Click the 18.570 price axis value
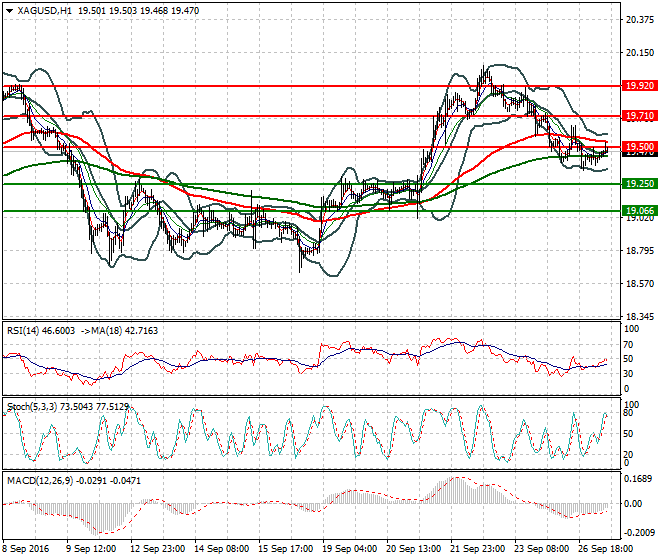Viewport: 660px width, 560px height. click(x=640, y=283)
